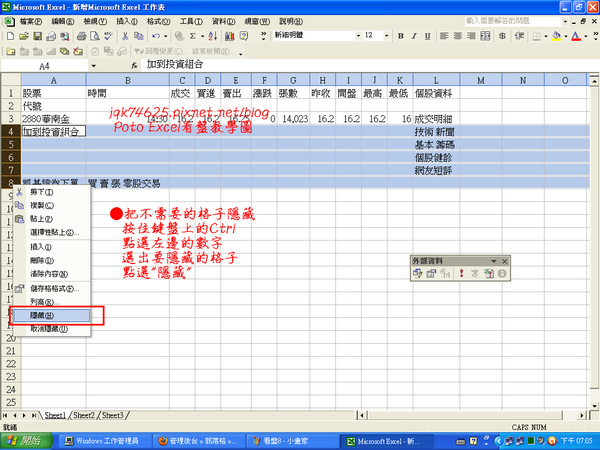Viewport: 600px width, 450px height.
Task: Open the 檔案 menu
Action: click(x=31, y=21)
